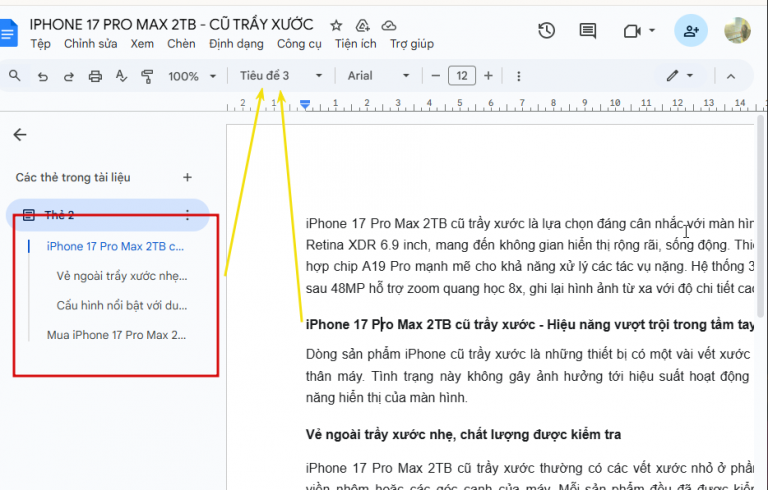The width and height of the screenshot is (768, 490).
Task: Jump to Vẻ ngoài trầy xước nhẹ... heading
Action: pyautogui.click(x=121, y=276)
